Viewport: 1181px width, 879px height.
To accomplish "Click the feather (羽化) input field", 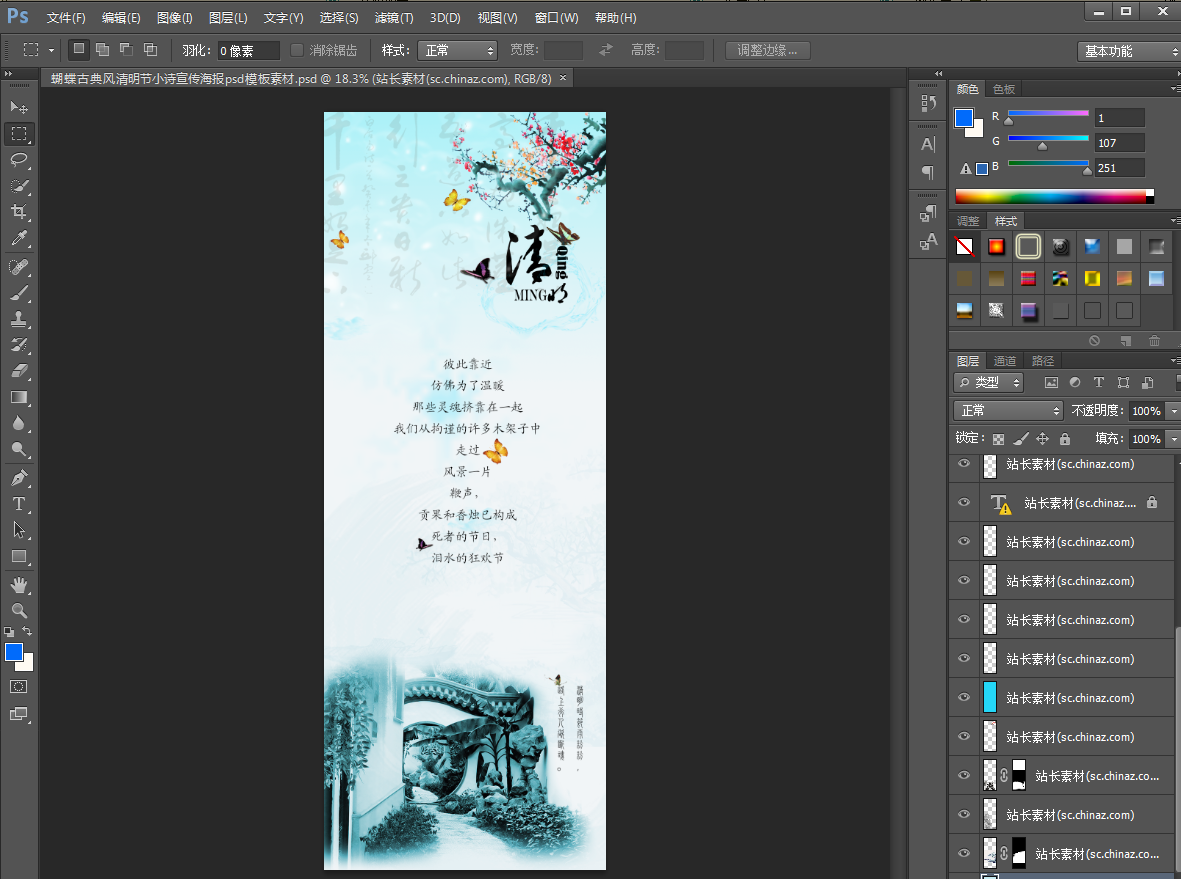I will tap(248, 51).
